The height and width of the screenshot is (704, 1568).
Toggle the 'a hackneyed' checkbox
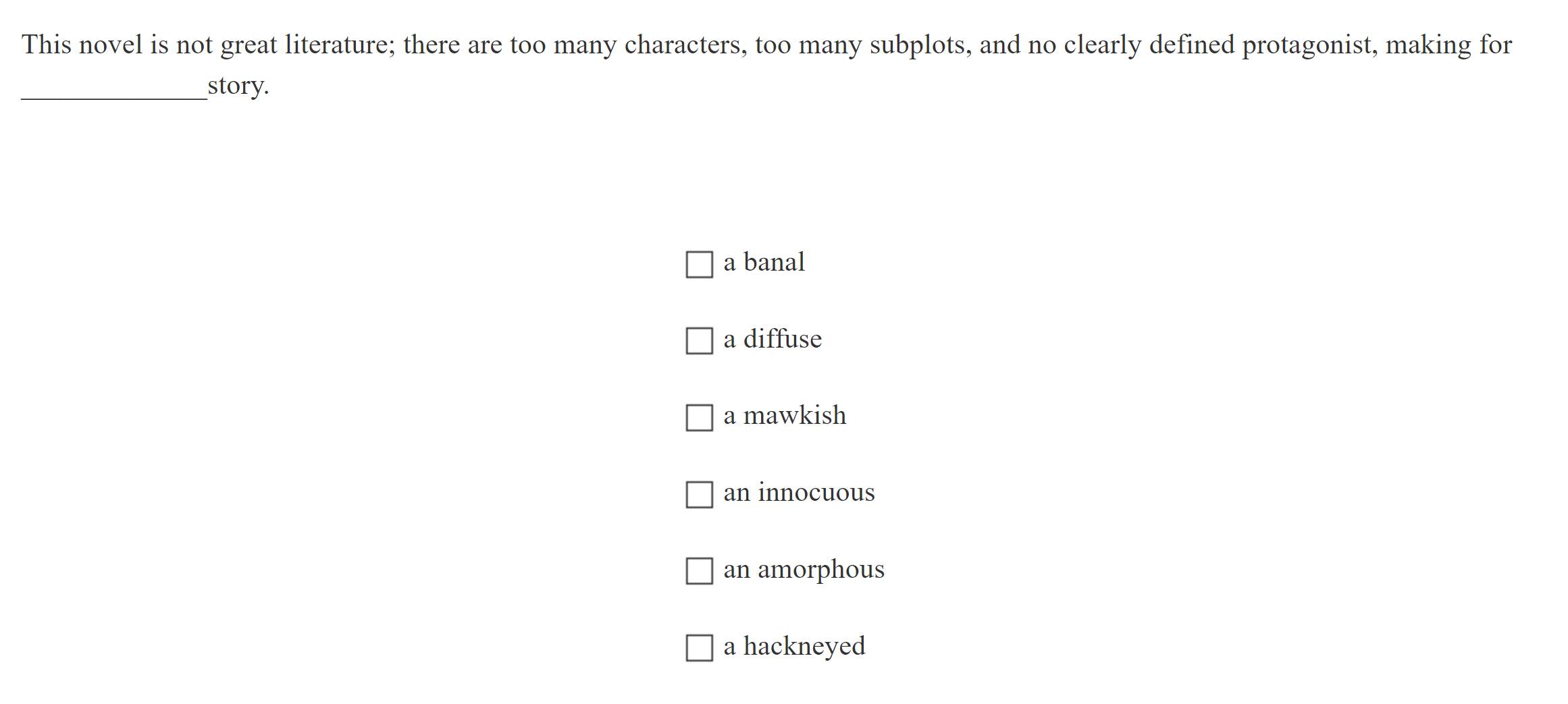pos(699,648)
